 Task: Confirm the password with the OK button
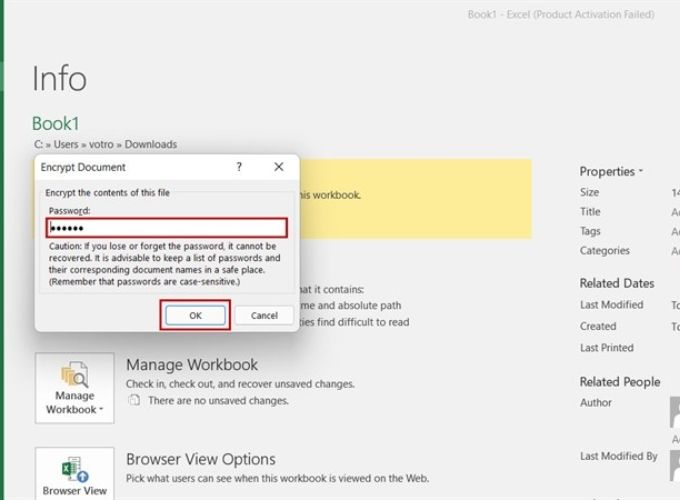[195, 315]
